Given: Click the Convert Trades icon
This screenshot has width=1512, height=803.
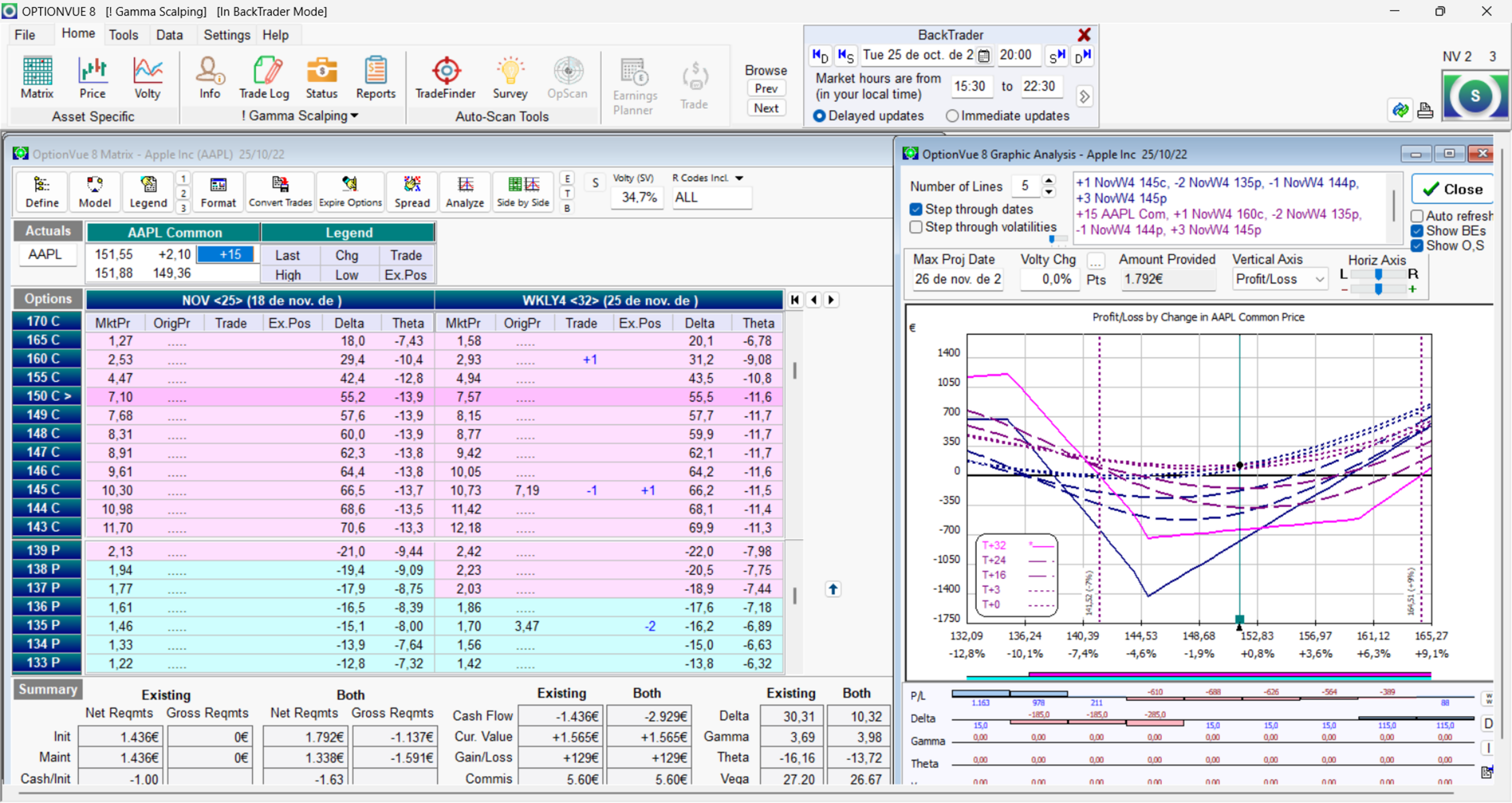Looking at the screenshot, I should tap(280, 192).
